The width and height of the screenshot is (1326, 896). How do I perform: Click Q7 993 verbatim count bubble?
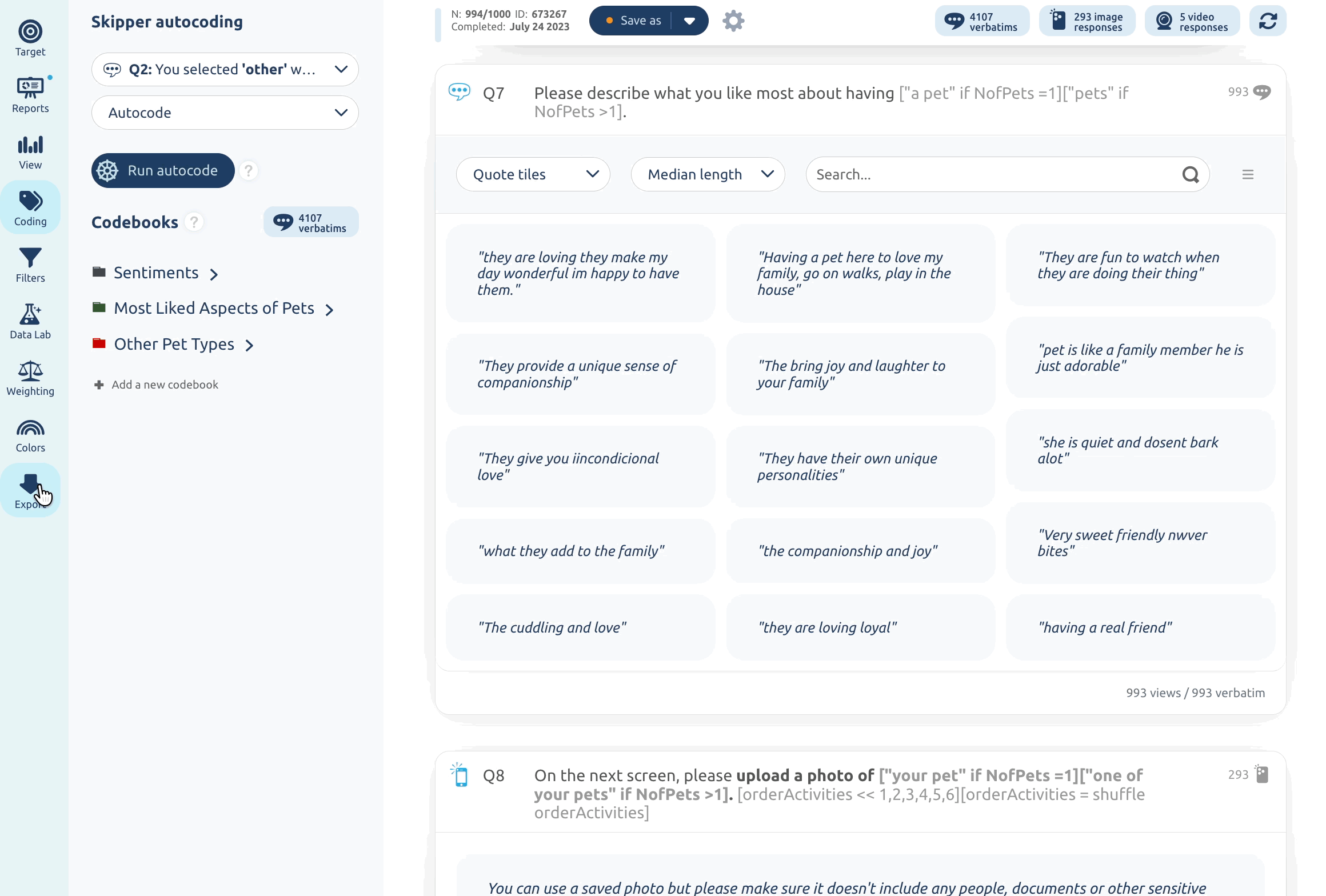(1249, 92)
